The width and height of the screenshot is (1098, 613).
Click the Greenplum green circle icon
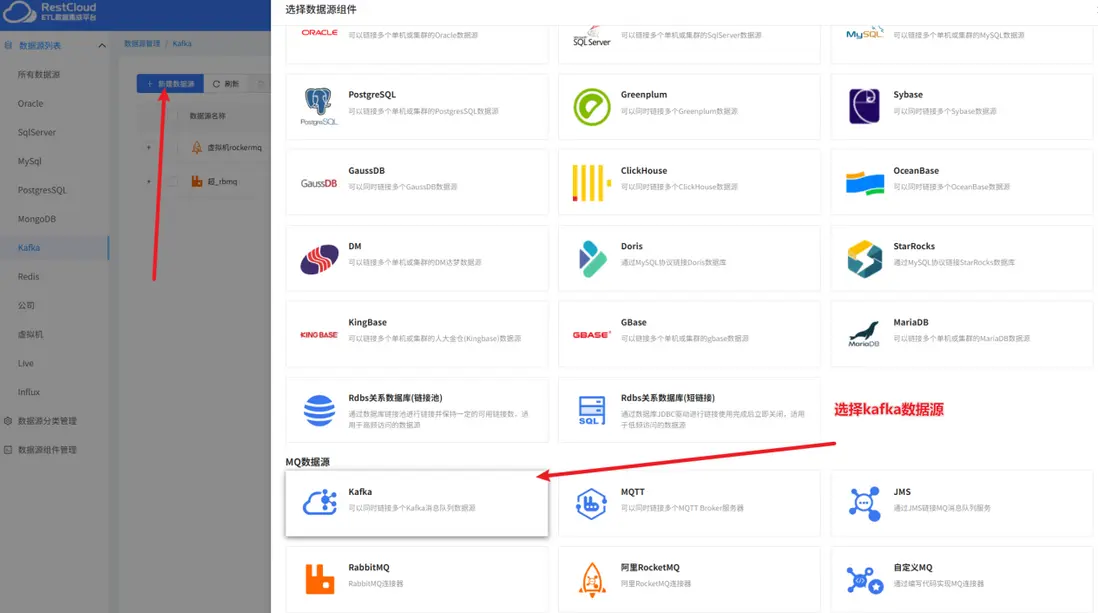pyautogui.click(x=592, y=106)
